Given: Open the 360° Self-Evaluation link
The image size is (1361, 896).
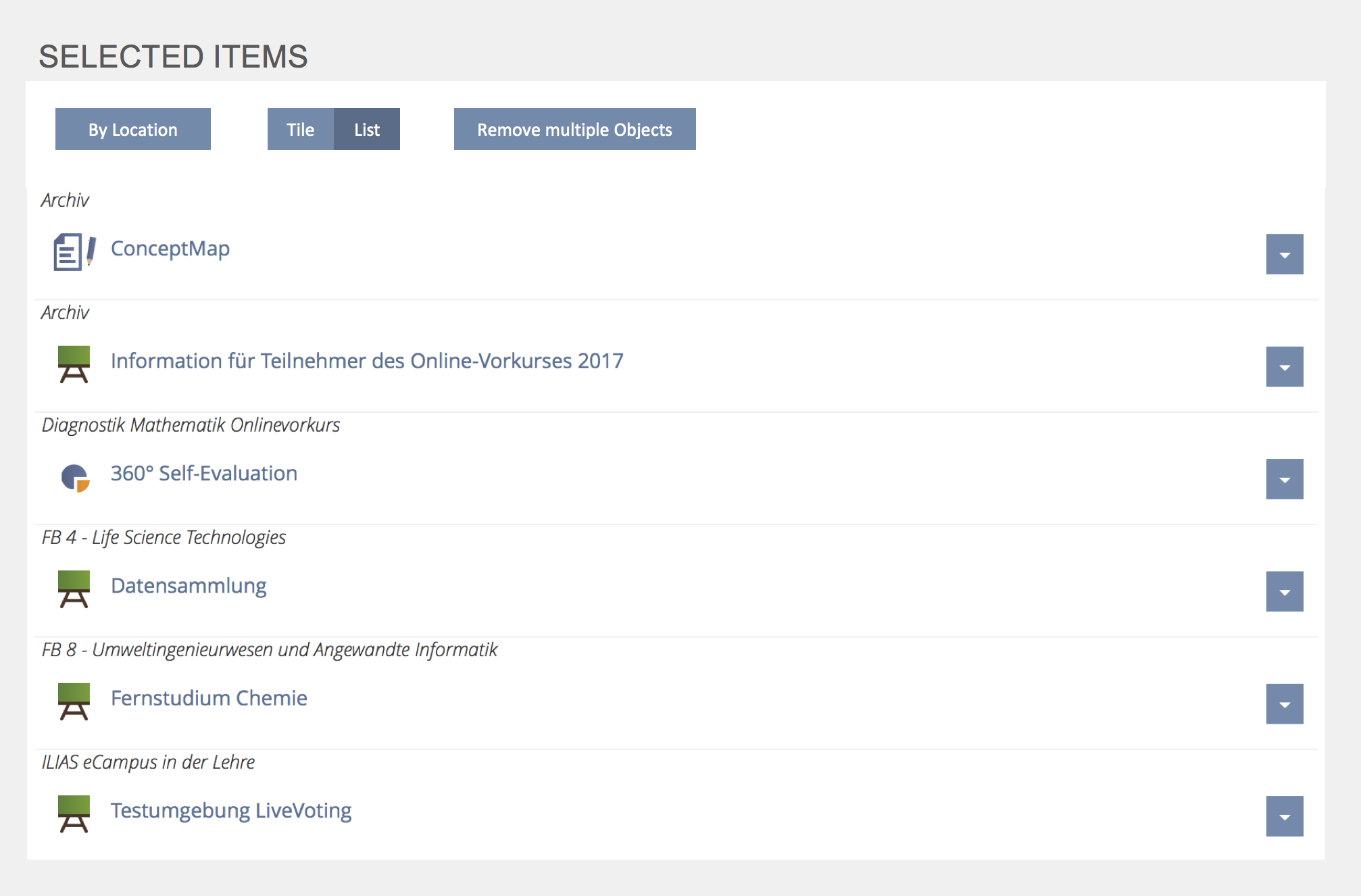Looking at the screenshot, I should tap(203, 473).
